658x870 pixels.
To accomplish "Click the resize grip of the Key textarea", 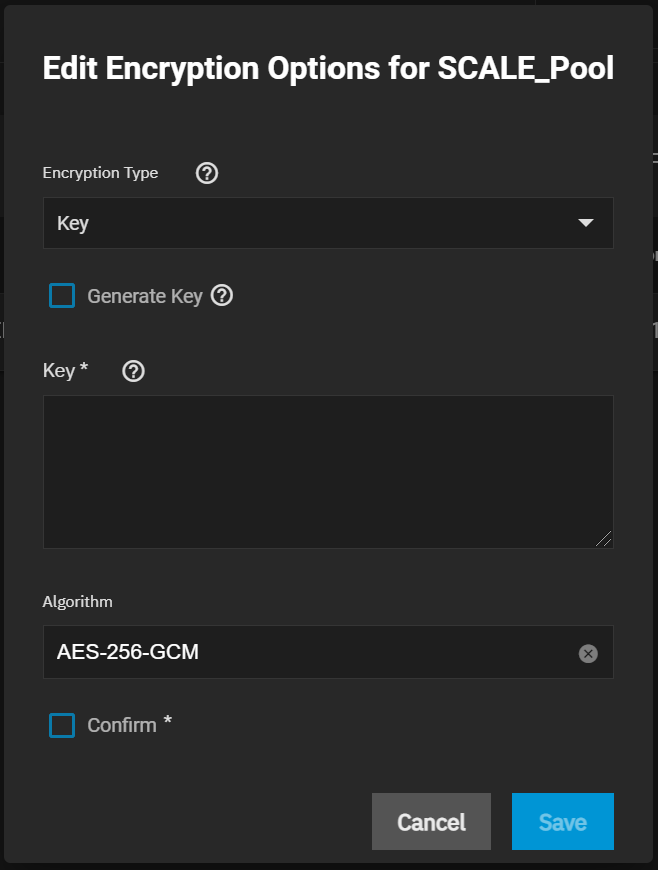I will pos(604,539).
